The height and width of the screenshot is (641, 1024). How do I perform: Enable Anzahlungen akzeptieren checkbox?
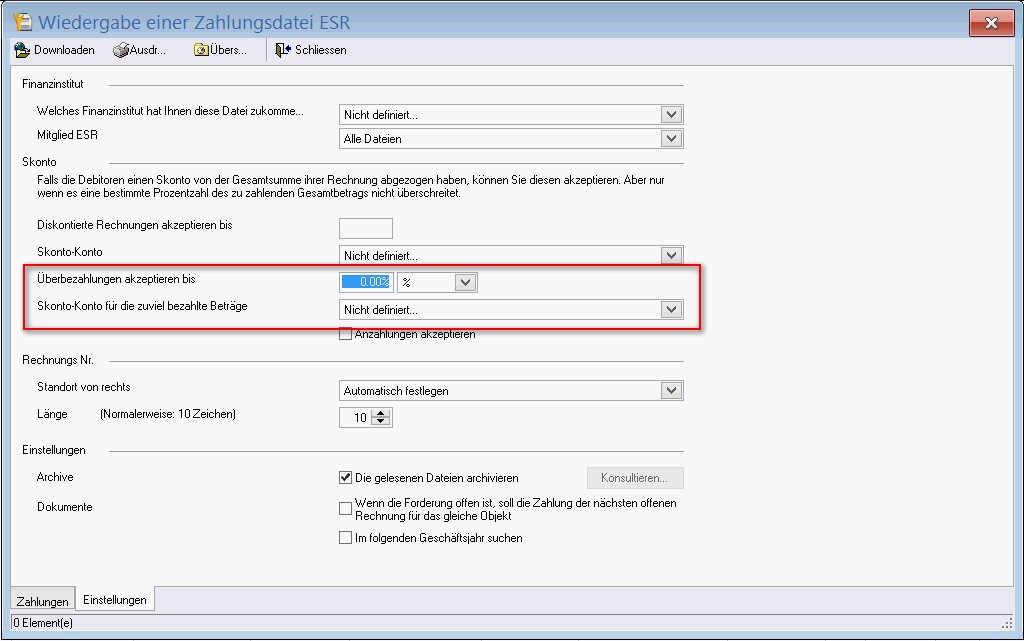[346, 334]
